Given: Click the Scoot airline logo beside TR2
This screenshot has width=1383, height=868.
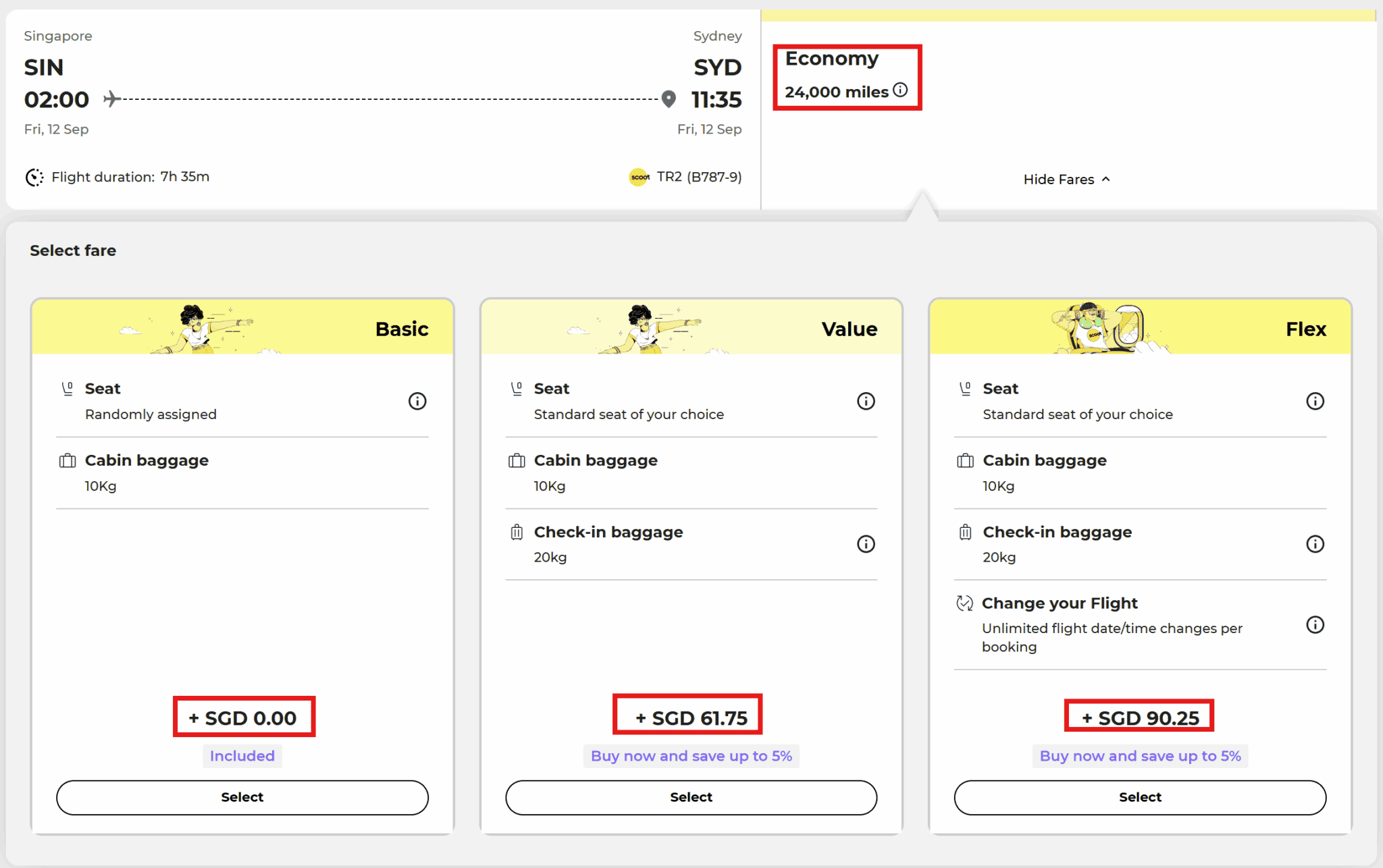Looking at the screenshot, I should [x=640, y=177].
